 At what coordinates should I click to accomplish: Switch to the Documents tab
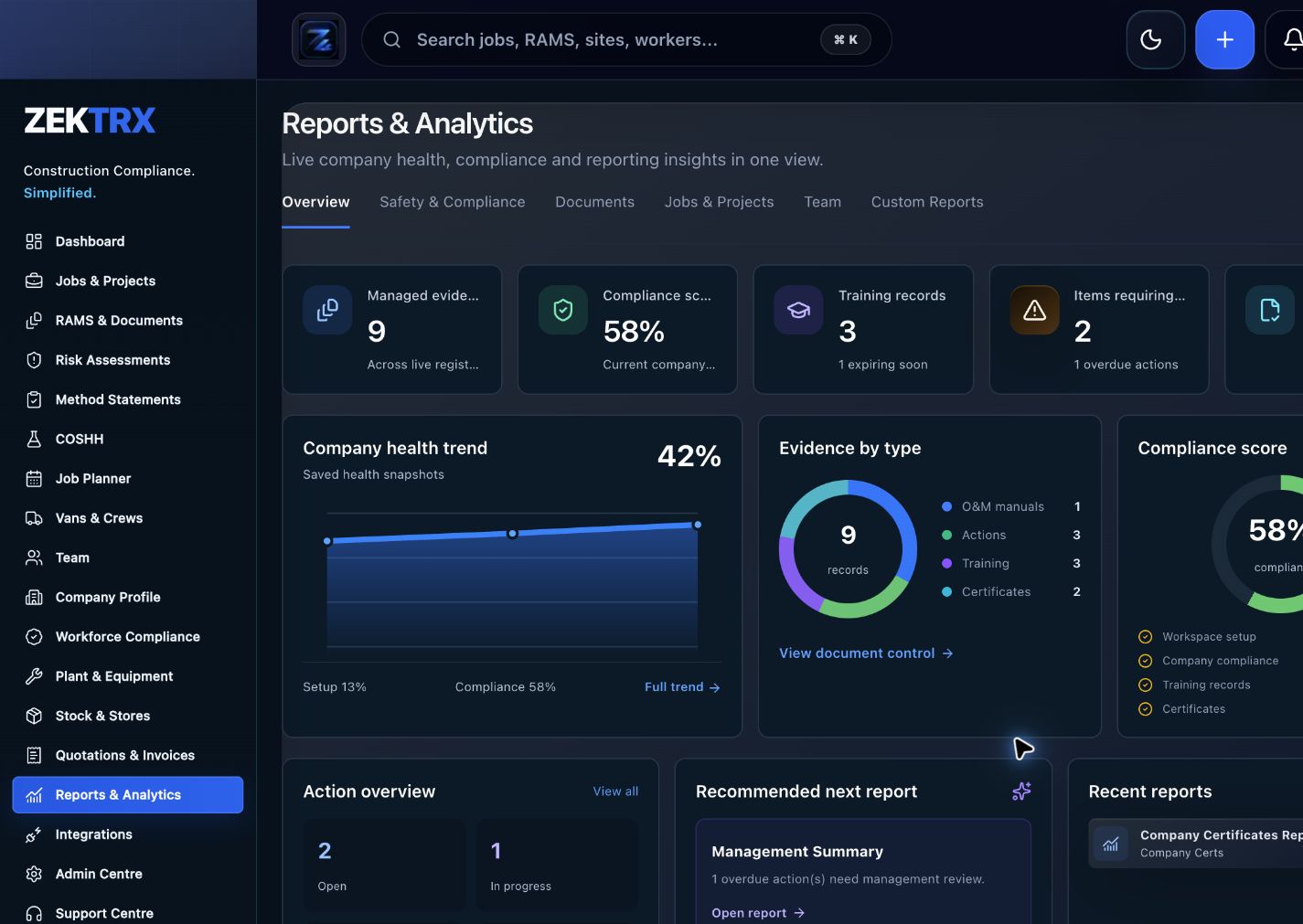point(594,202)
